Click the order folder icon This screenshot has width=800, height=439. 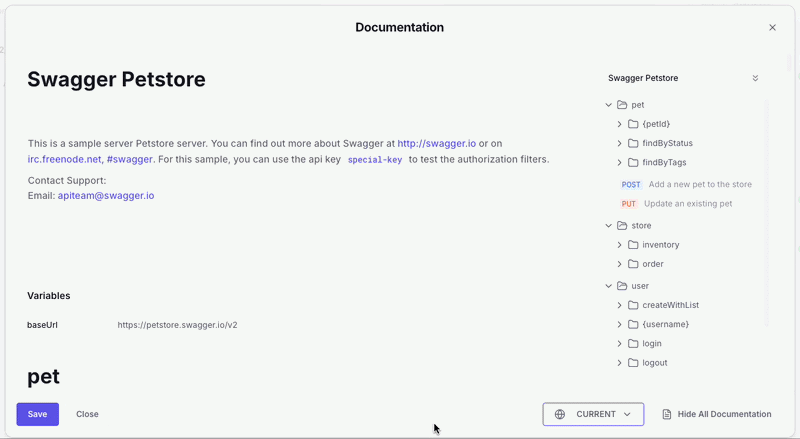tap(633, 264)
